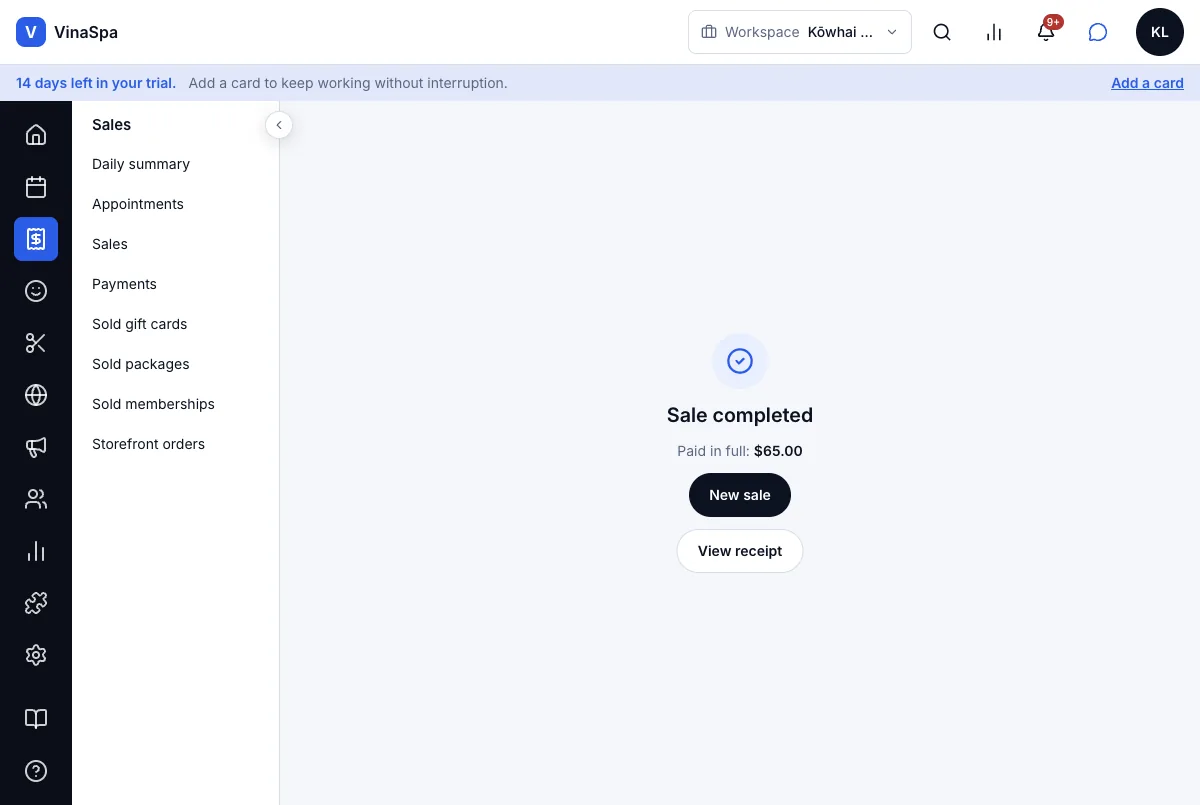
Task: Open the Workspace selector dropdown
Action: [800, 32]
